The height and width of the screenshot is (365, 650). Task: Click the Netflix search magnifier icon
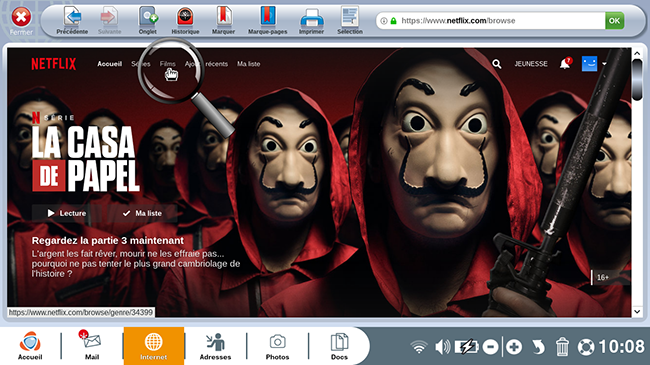[x=497, y=64]
